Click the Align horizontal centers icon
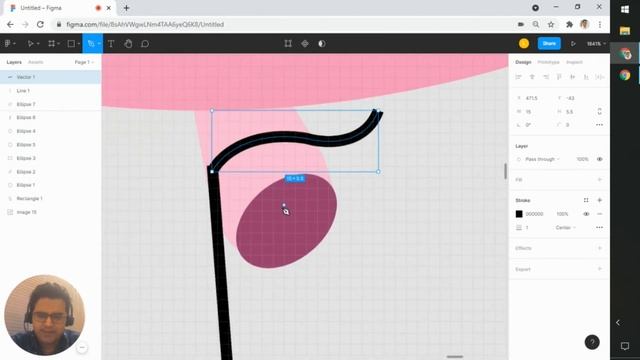The image size is (640, 360). 532,77
